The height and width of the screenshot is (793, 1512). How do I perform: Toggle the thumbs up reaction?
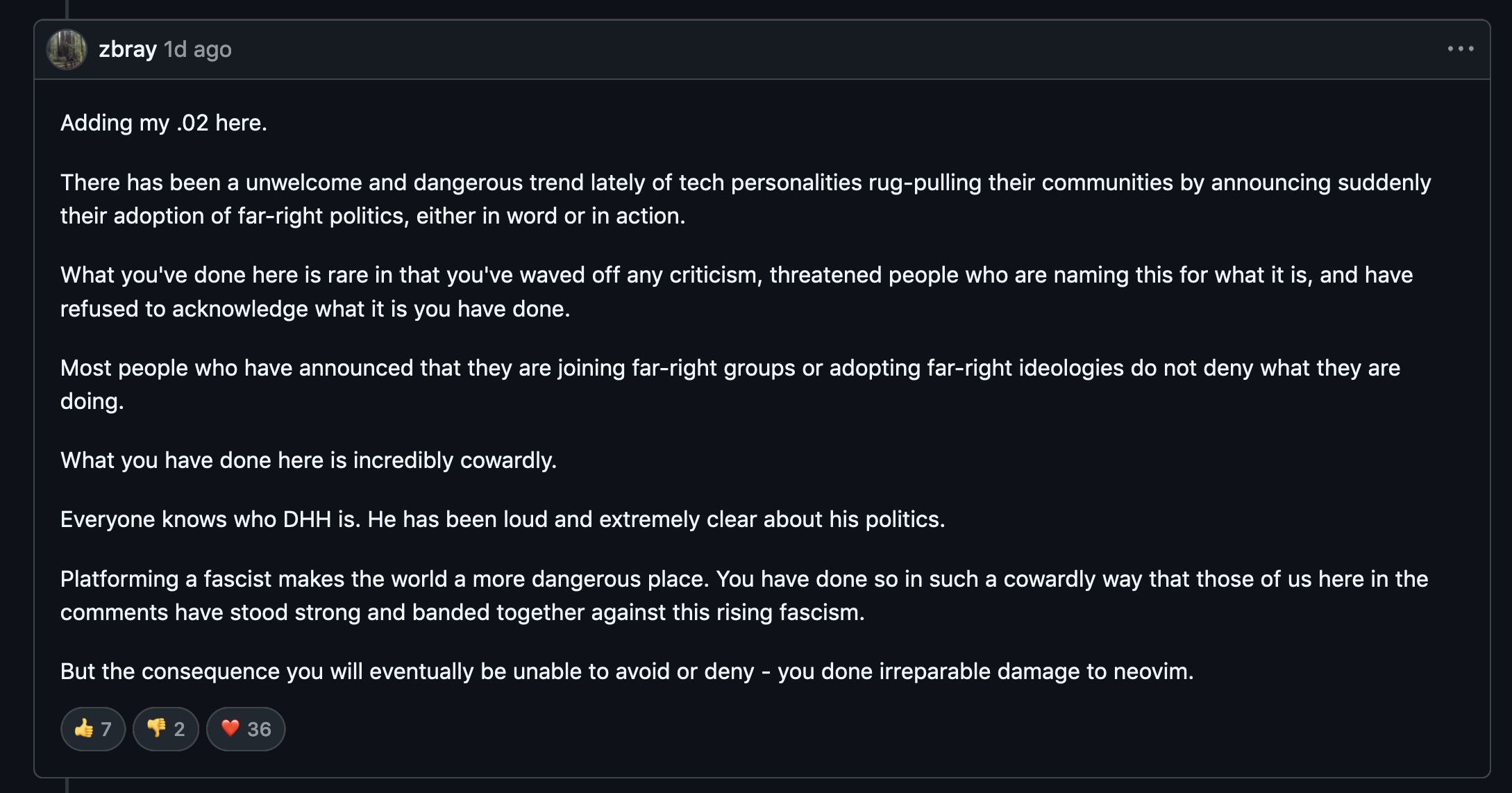93,728
